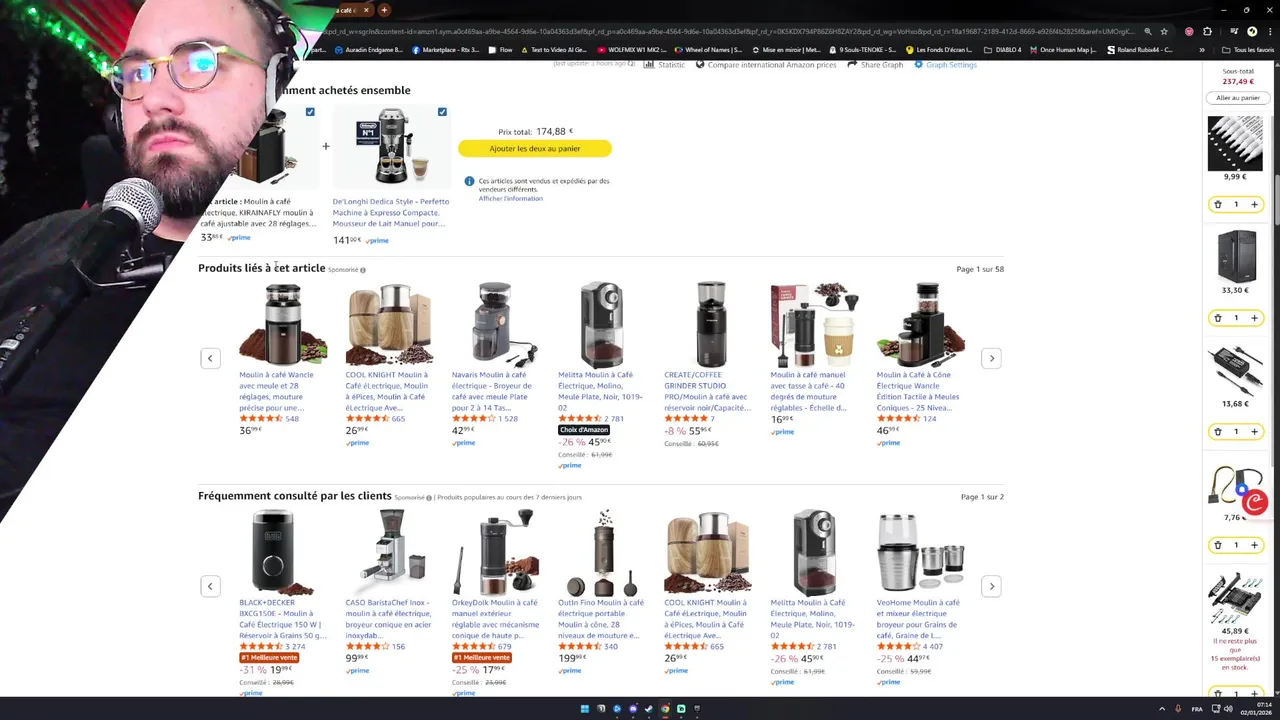This screenshot has height=720, width=1280.
Task: Click the page address bar URL
Action: pyautogui.click(x=730, y=31)
